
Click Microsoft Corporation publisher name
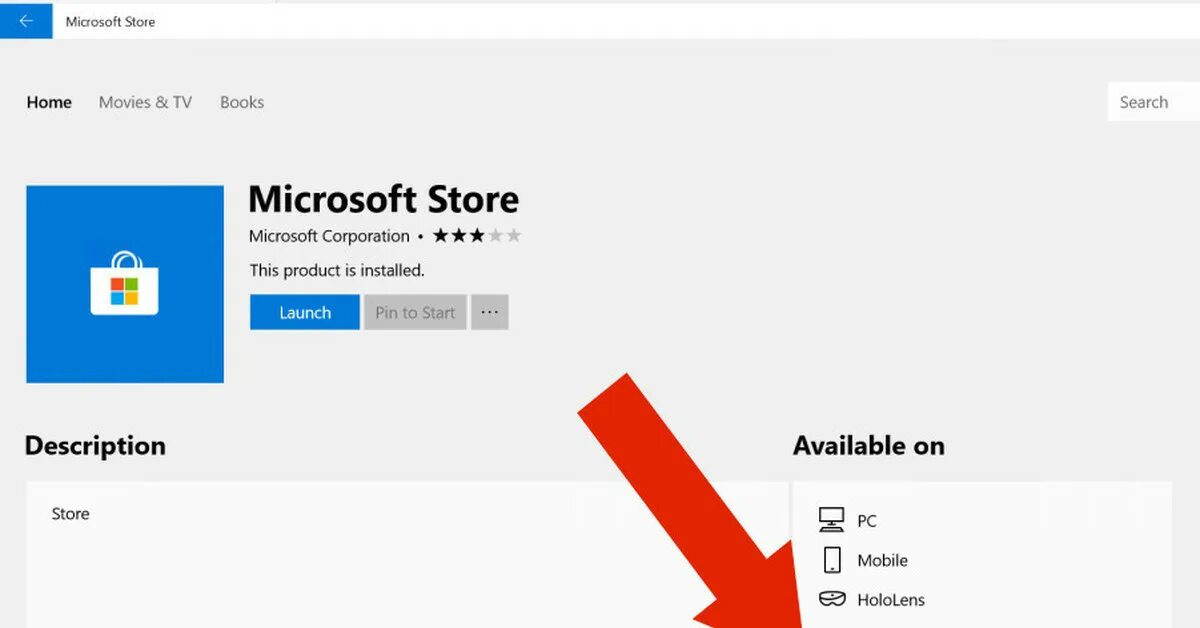pos(329,236)
